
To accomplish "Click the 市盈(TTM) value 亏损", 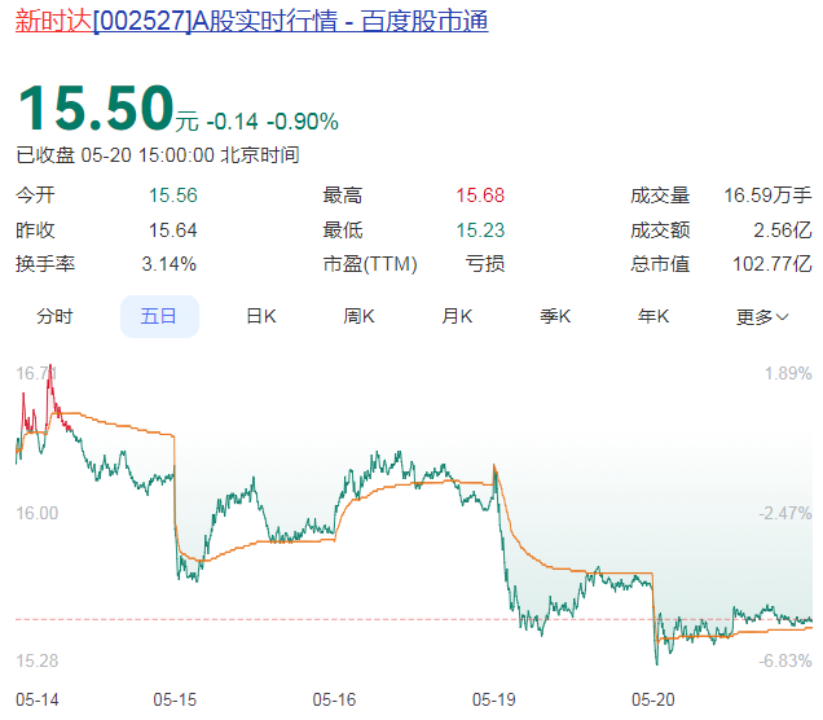I will (x=485, y=263).
